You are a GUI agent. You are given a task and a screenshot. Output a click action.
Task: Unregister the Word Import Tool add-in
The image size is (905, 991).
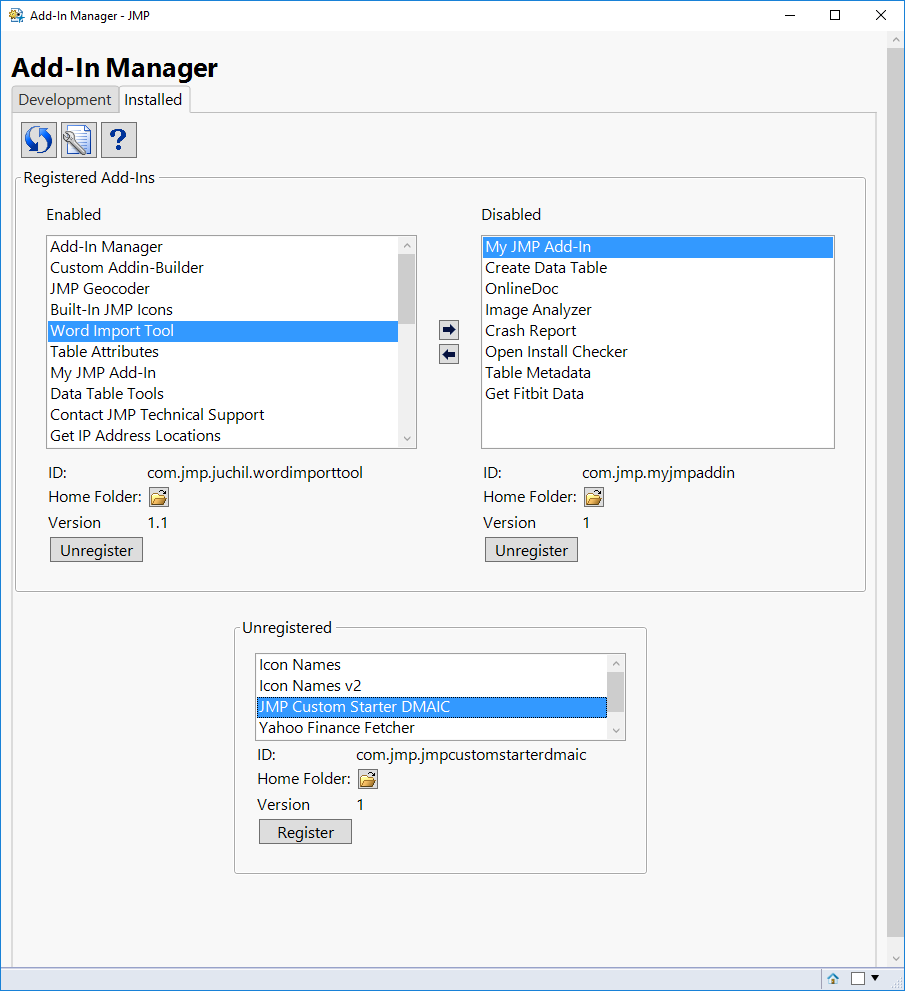click(x=95, y=549)
